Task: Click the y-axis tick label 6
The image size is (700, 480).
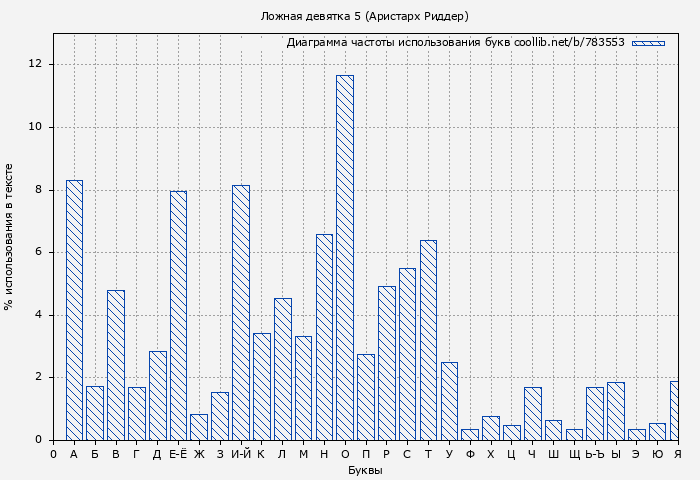Action: click(x=39, y=252)
